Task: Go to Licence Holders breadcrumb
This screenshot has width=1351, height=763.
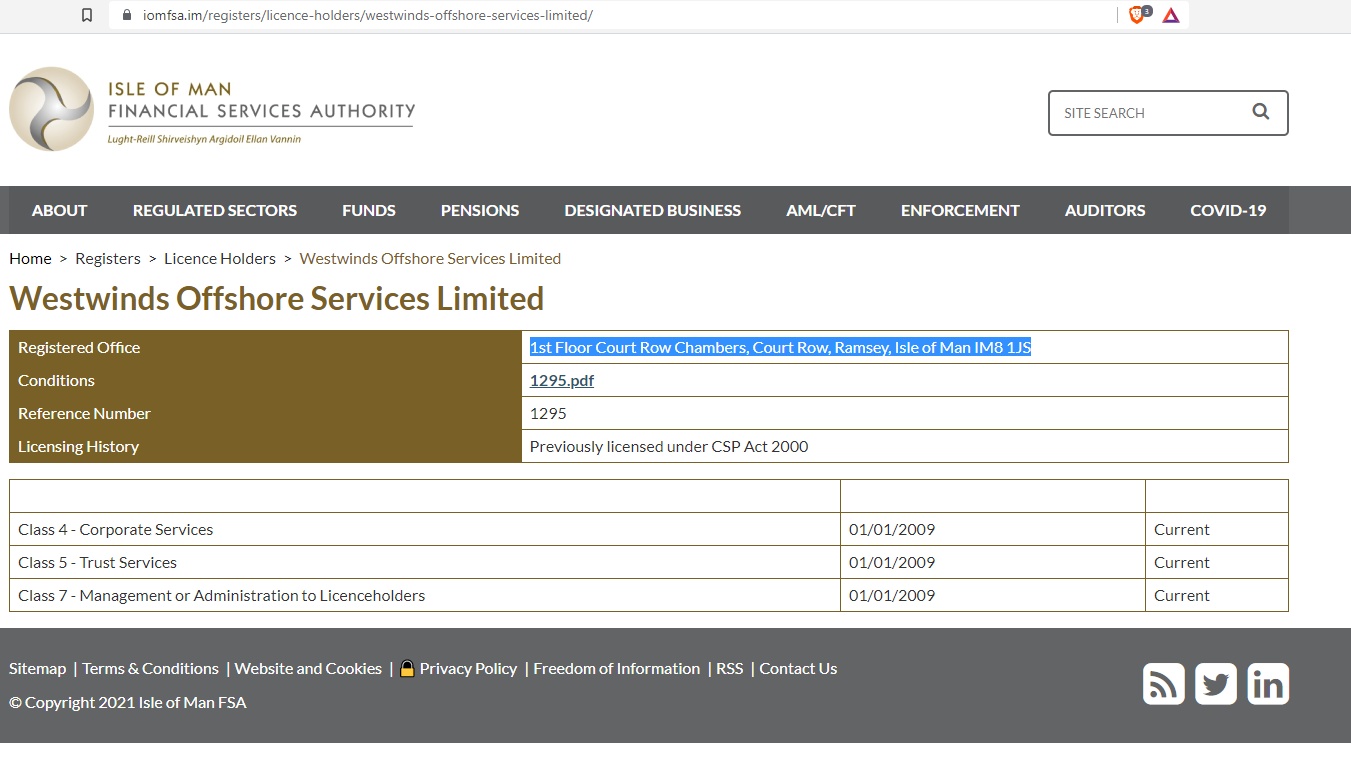Action: click(x=220, y=258)
